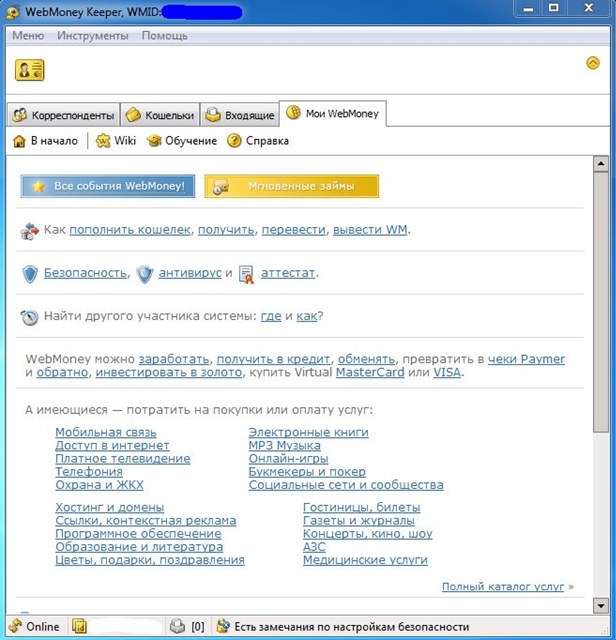Open Справка from the toolbar
This screenshot has width=616, height=640.
coord(258,141)
